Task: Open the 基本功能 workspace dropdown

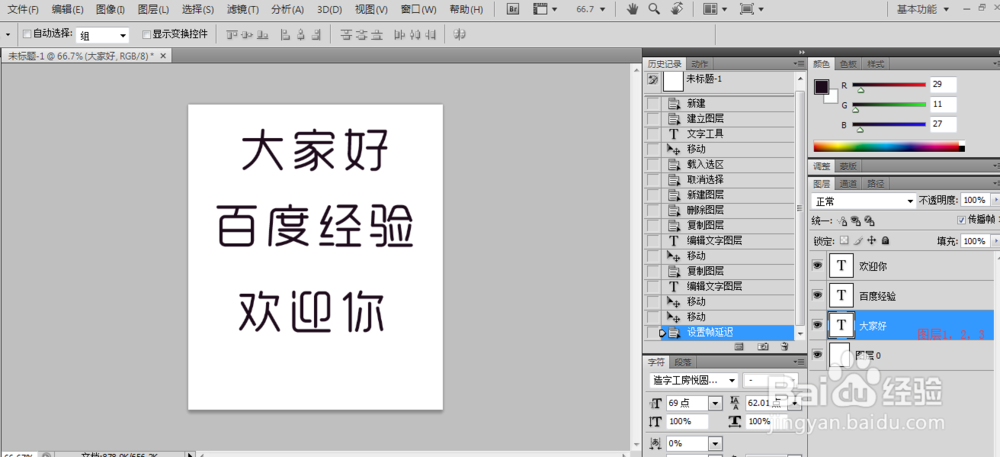Action: pos(946,9)
